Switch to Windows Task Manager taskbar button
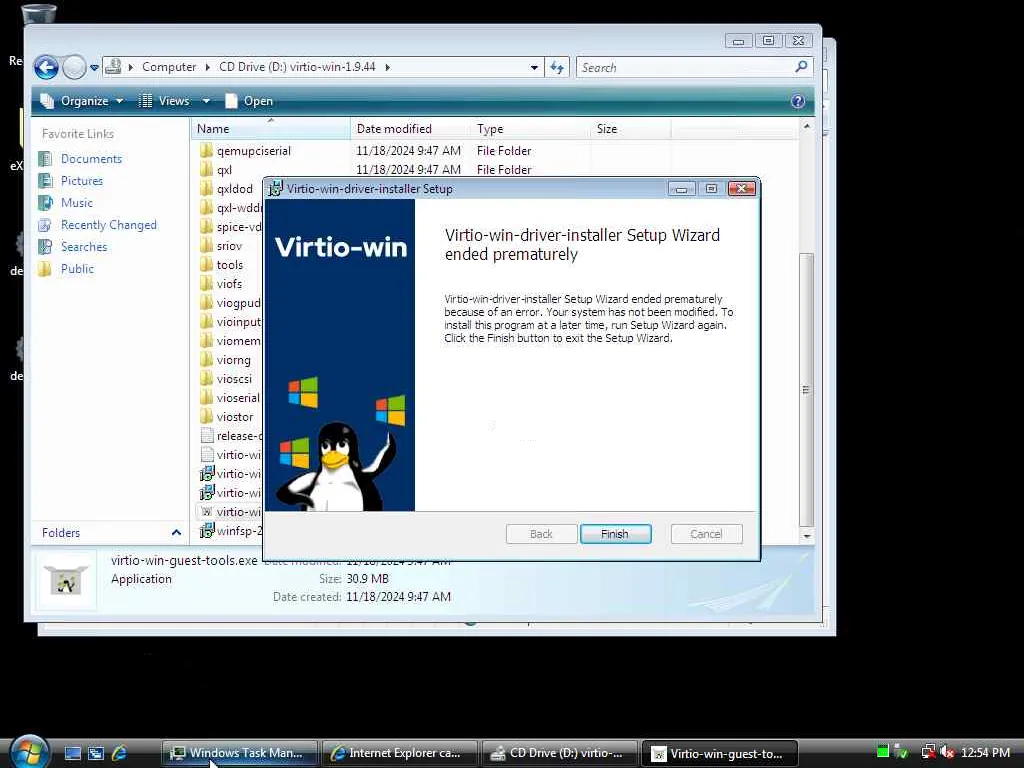 click(240, 753)
